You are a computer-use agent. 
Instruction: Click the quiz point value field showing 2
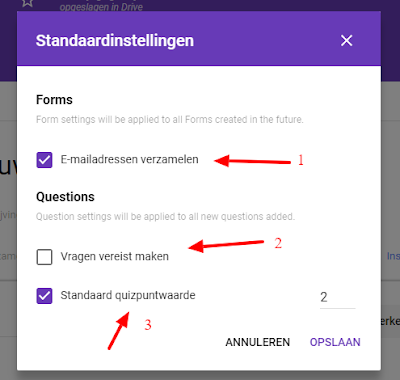tap(337, 297)
